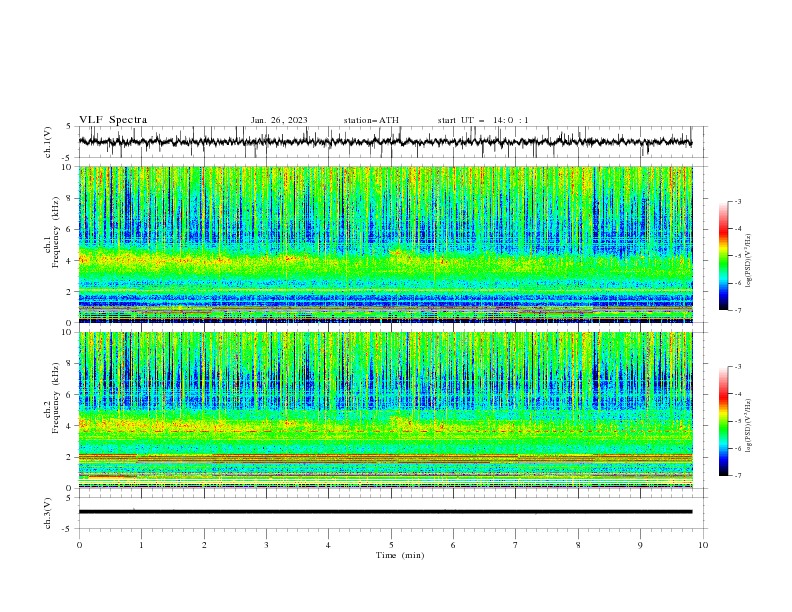This screenshot has width=792, height=612.
Task: Click the ch.1 spectrogram color bar
Action: click(x=723, y=256)
